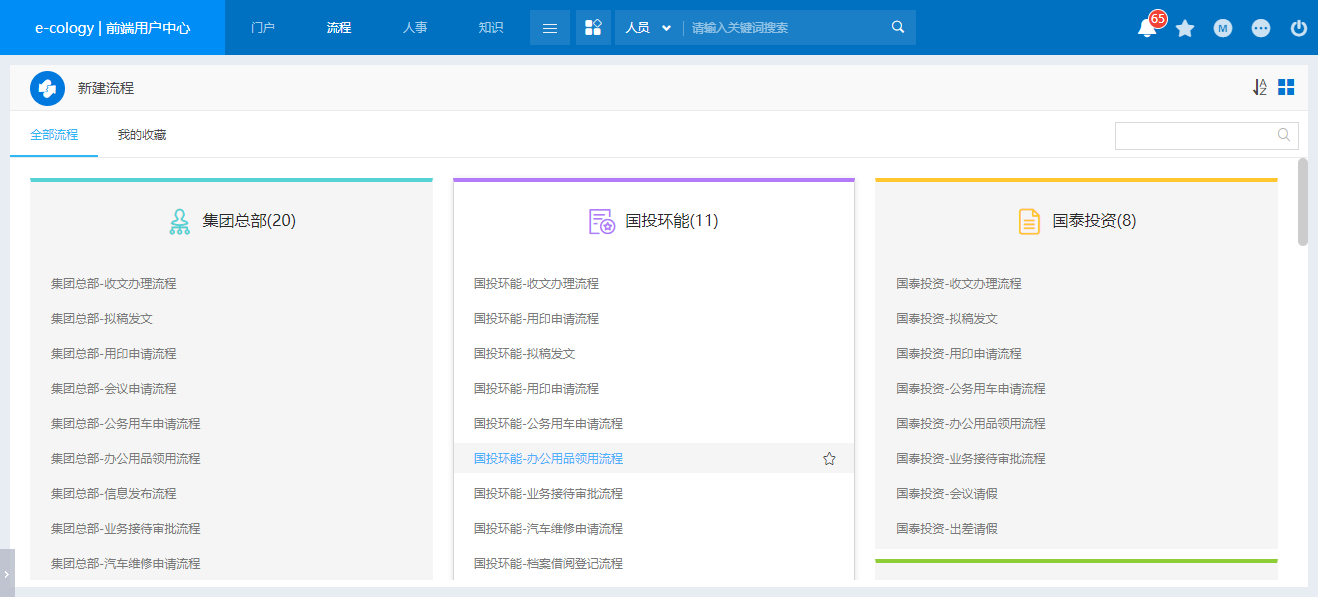1318x597 pixels.
Task: Expand the collapsed left side panel arrow
Action: click(7, 573)
